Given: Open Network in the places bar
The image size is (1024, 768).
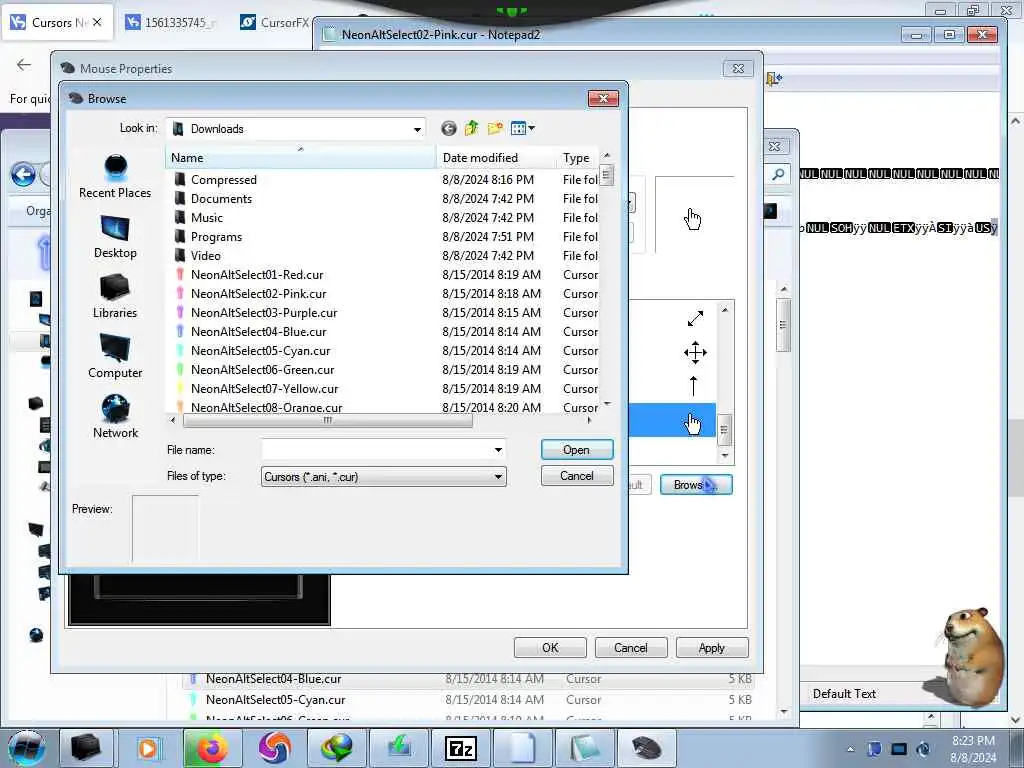Looking at the screenshot, I should (x=115, y=417).
